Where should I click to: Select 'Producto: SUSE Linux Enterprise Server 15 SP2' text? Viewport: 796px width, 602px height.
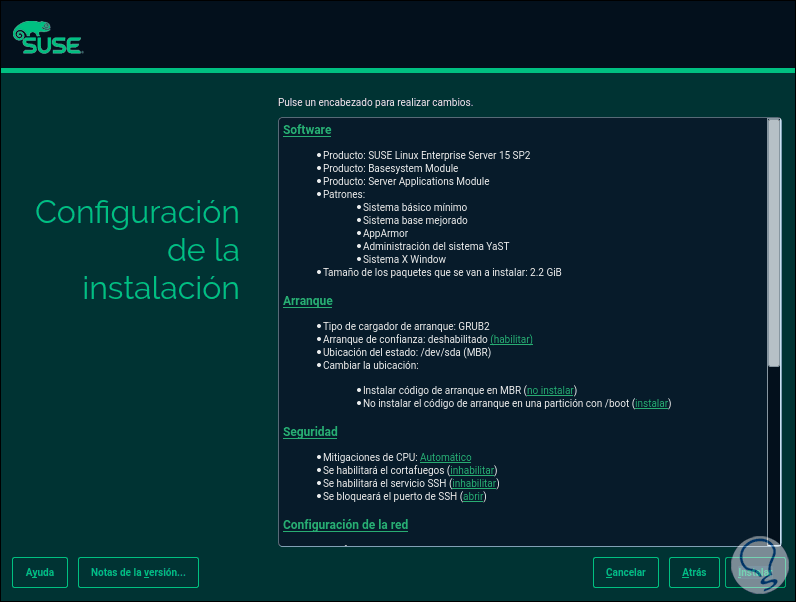pyautogui.click(x=426, y=155)
